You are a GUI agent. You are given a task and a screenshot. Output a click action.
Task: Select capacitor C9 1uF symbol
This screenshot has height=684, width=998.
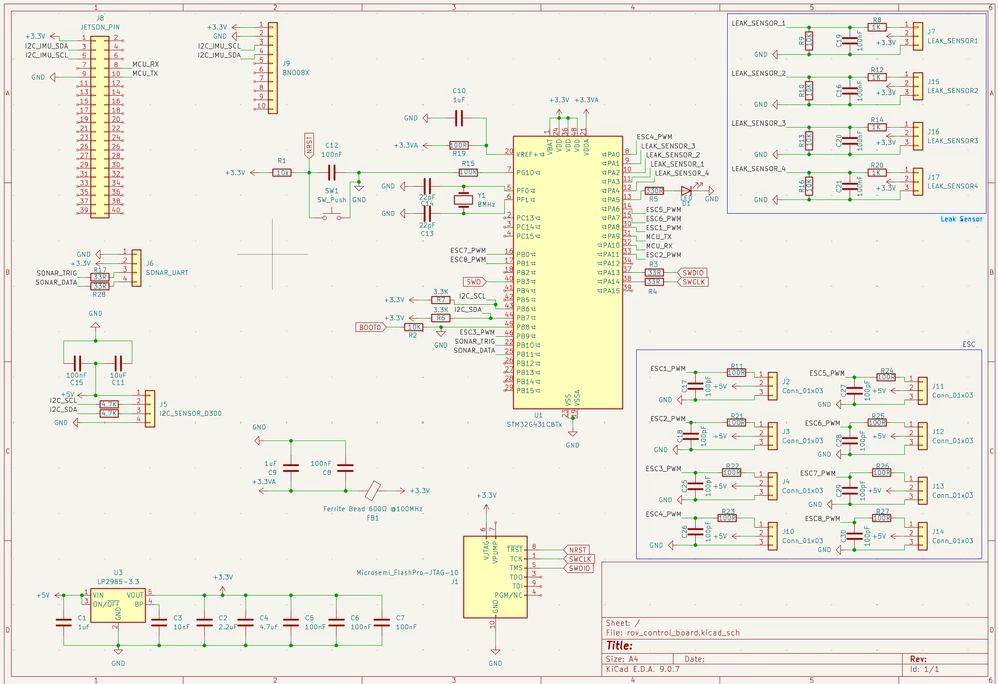click(x=291, y=468)
